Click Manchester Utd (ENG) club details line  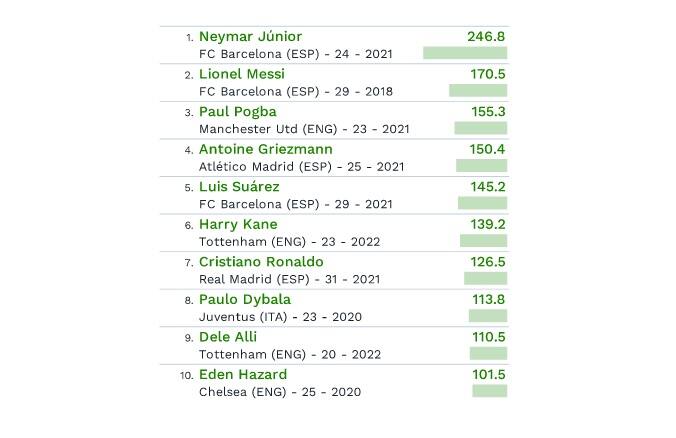[304, 129]
